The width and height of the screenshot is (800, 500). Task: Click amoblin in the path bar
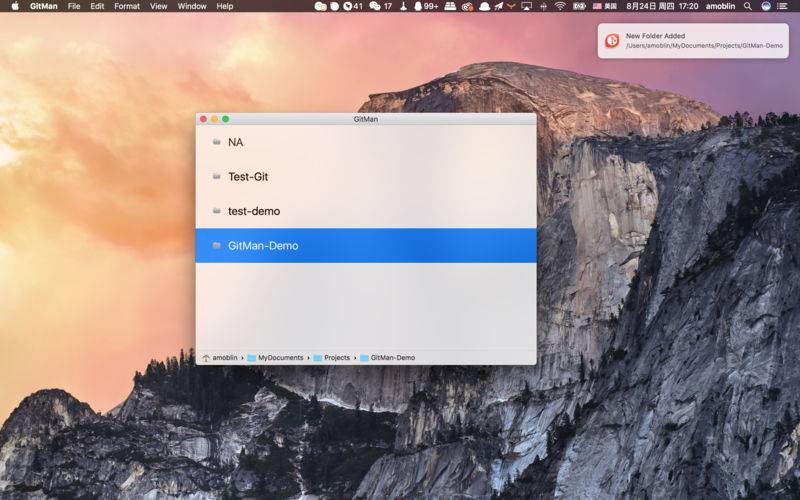(x=225, y=358)
